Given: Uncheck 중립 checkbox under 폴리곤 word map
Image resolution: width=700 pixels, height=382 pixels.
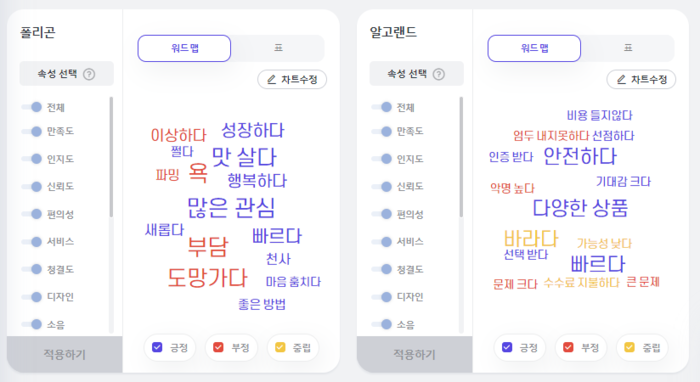Looking at the screenshot, I should [x=280, y=347].
